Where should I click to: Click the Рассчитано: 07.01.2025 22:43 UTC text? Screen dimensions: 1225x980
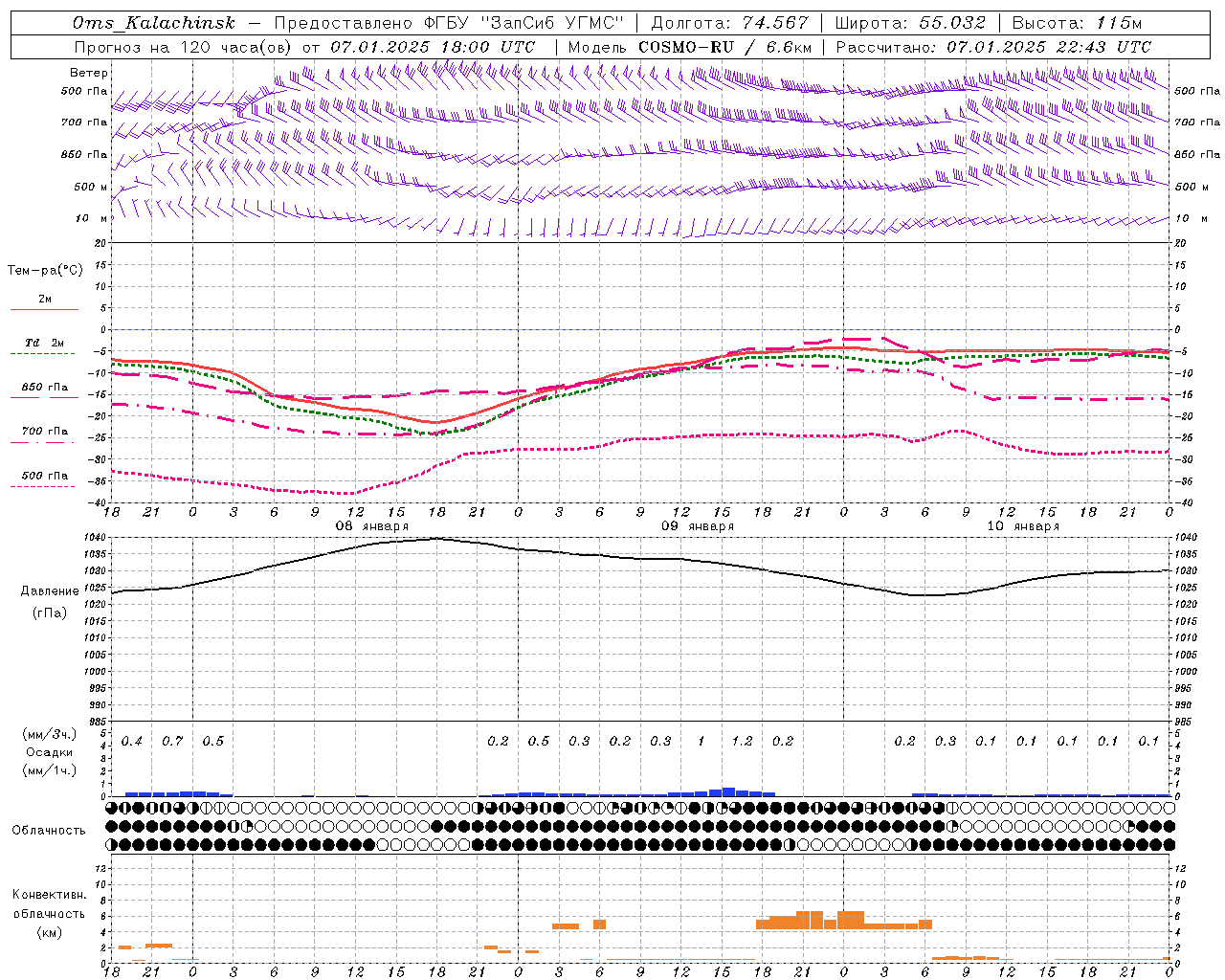tap(993, 47)
